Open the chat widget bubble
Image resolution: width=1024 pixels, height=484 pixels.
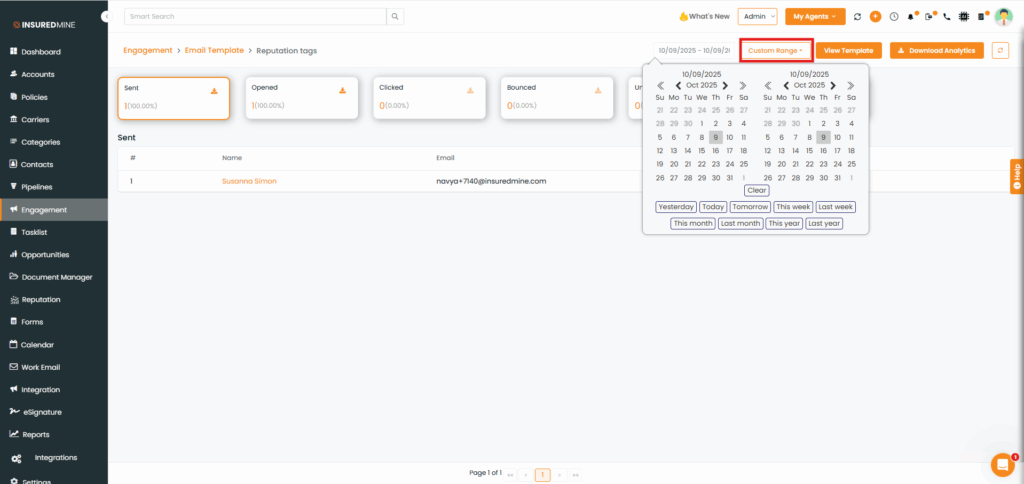coord(1001,464)
